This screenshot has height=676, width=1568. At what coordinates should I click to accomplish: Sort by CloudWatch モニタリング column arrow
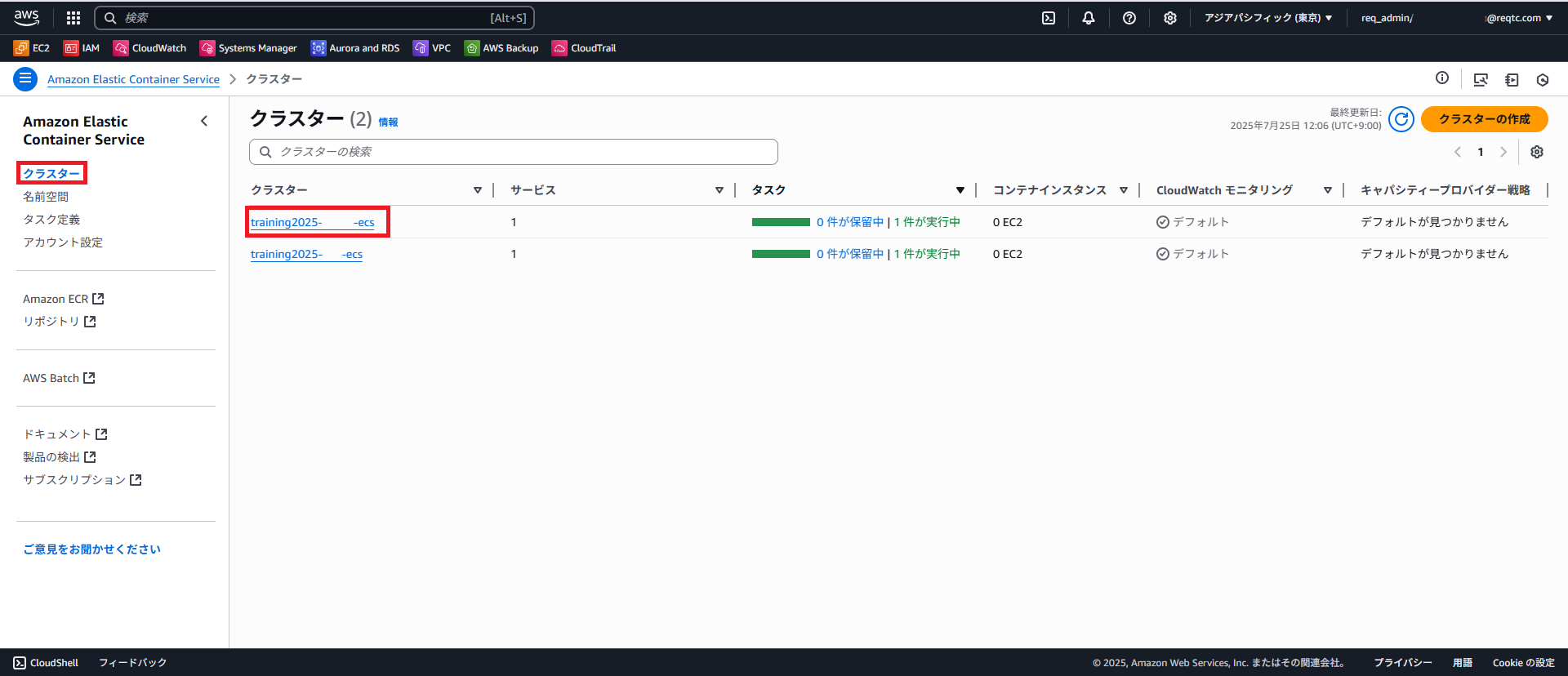coord(1328,190)
